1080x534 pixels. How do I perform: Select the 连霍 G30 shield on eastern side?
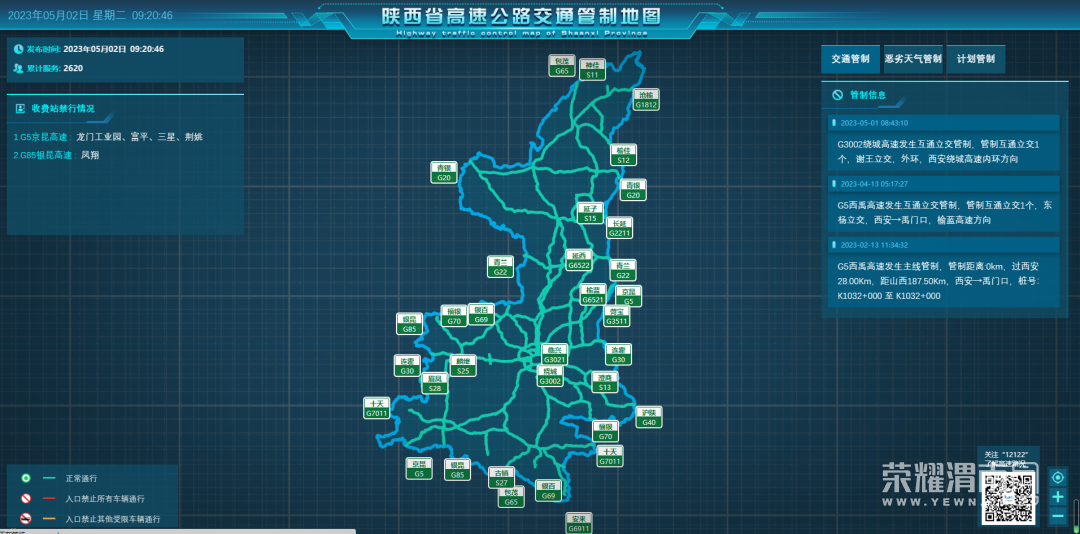(x=619, y=355)
